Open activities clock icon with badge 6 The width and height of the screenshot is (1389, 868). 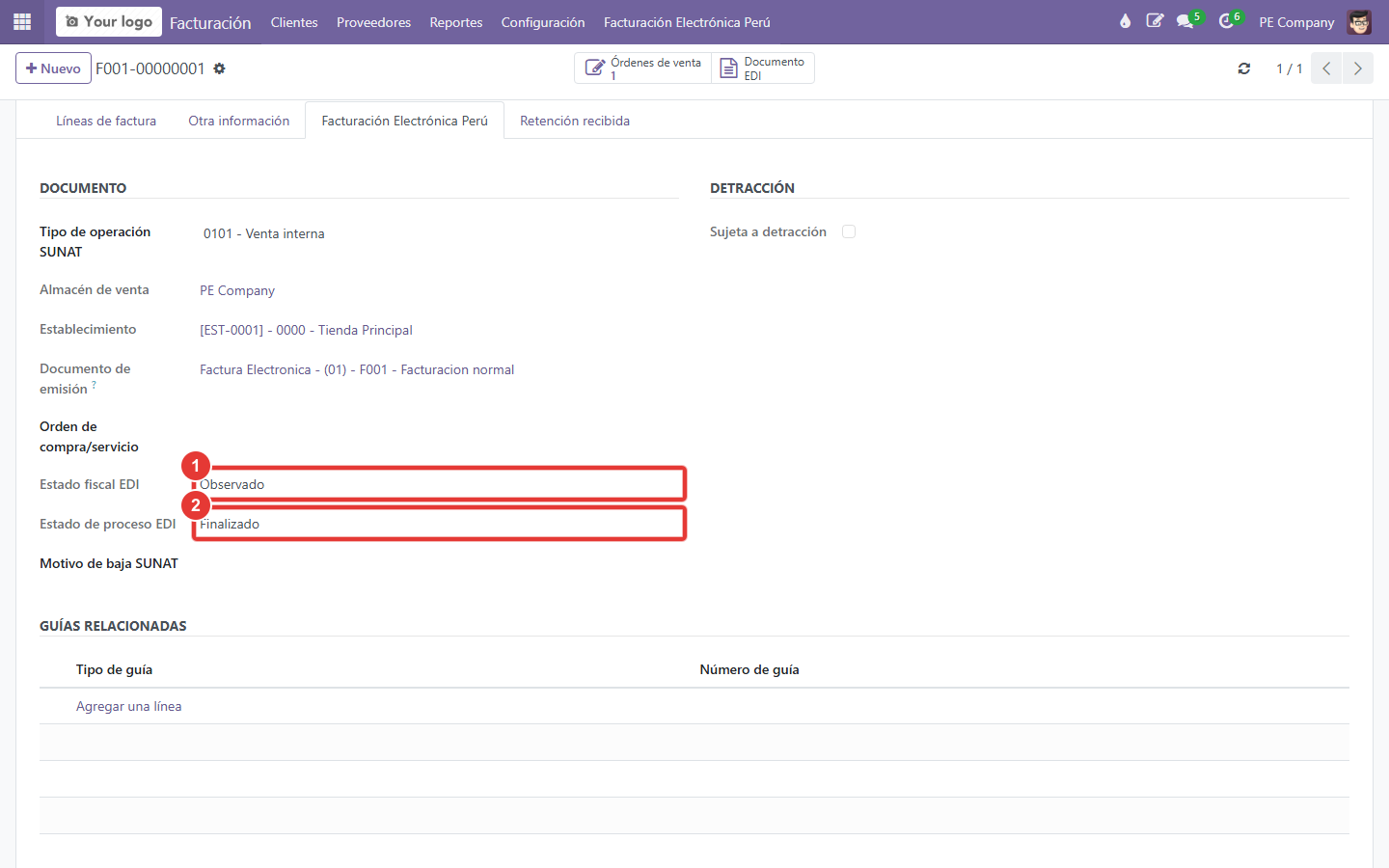pyautogui.click(x=1228, y=21)
